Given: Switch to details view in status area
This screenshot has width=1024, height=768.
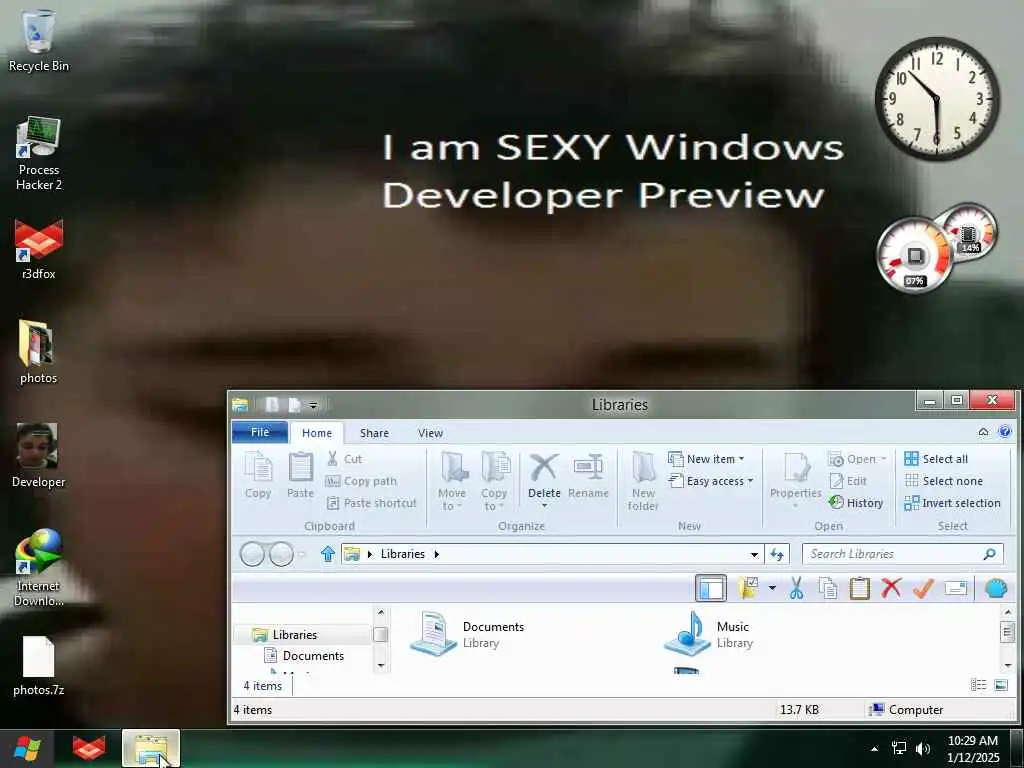Looking at the screenshot, I should coord(978,684).
